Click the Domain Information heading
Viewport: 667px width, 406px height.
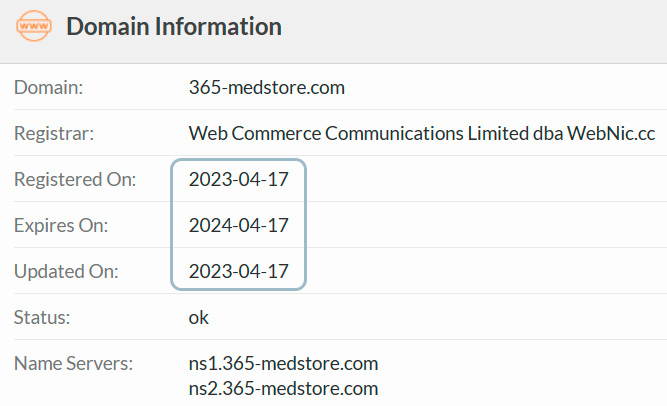click(x=174, y=26)
